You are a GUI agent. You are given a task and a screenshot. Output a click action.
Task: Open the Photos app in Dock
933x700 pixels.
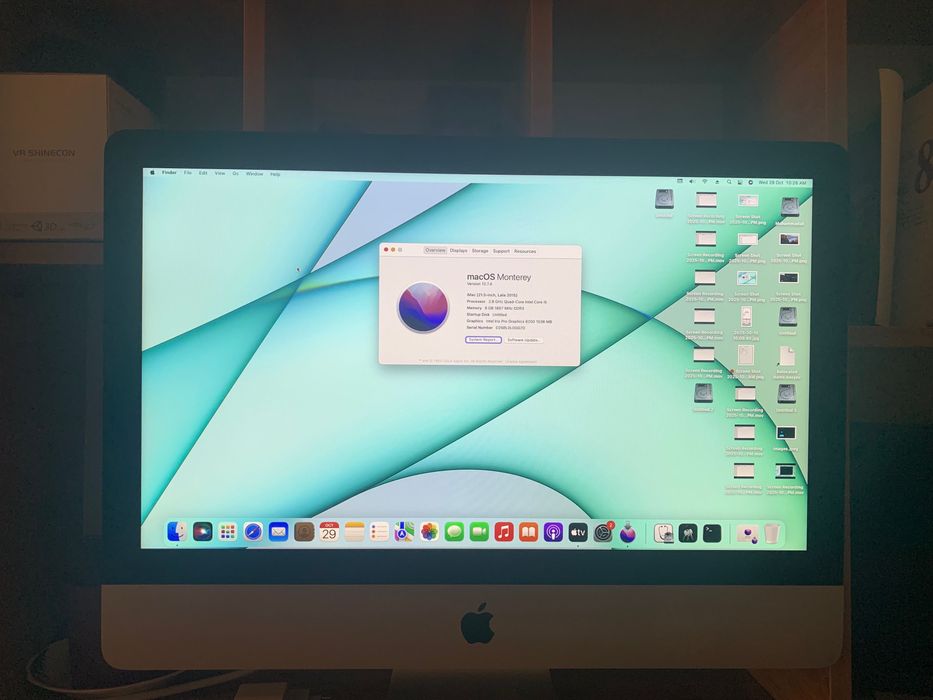click(x=429, y=532)
